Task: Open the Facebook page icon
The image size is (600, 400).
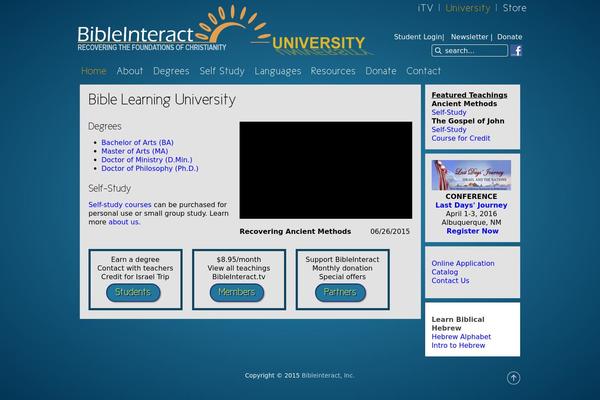Action: (516, 51)
